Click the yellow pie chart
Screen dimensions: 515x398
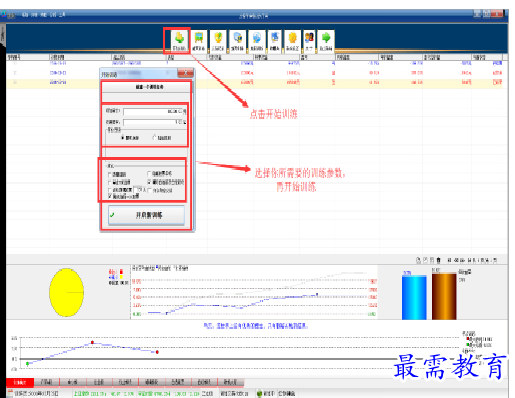[x=67, y=292]
